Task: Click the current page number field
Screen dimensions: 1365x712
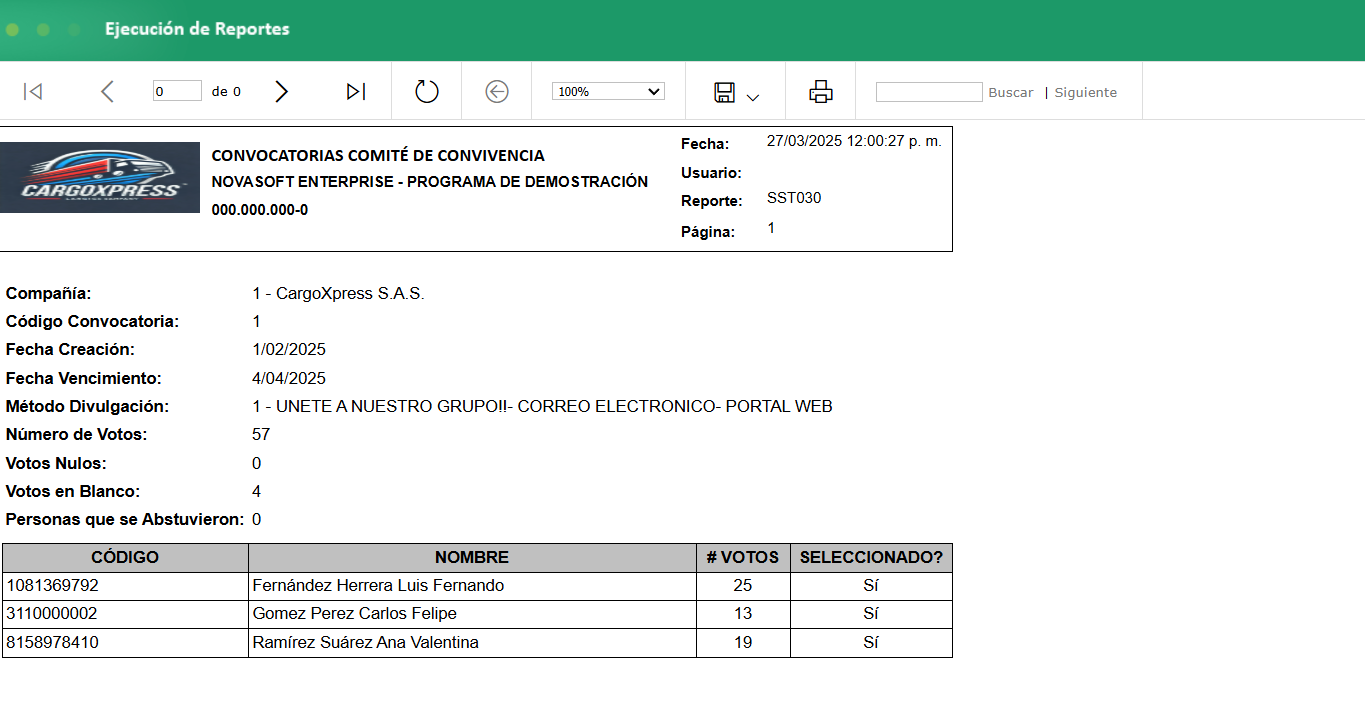Action: click(177, 91)
